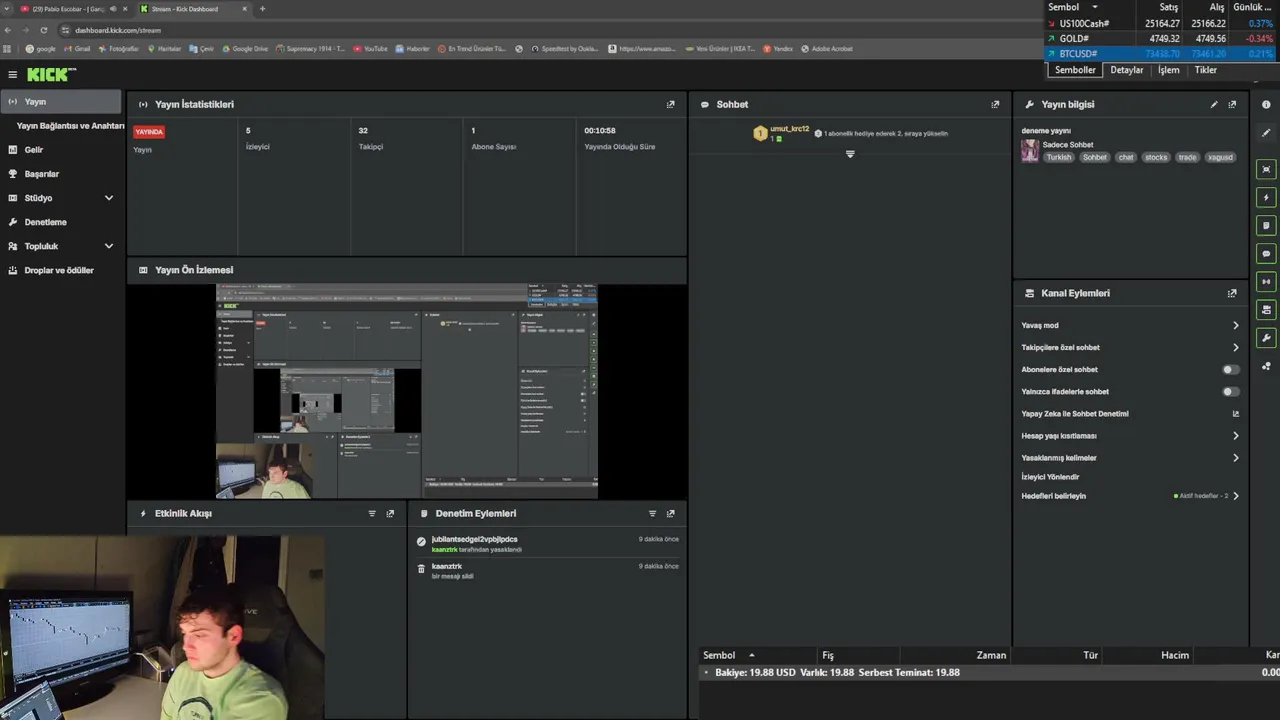Select the BTCUSD# symbol row
This screenshot has height=720, width=1280.
click(x=1160, y=53)
